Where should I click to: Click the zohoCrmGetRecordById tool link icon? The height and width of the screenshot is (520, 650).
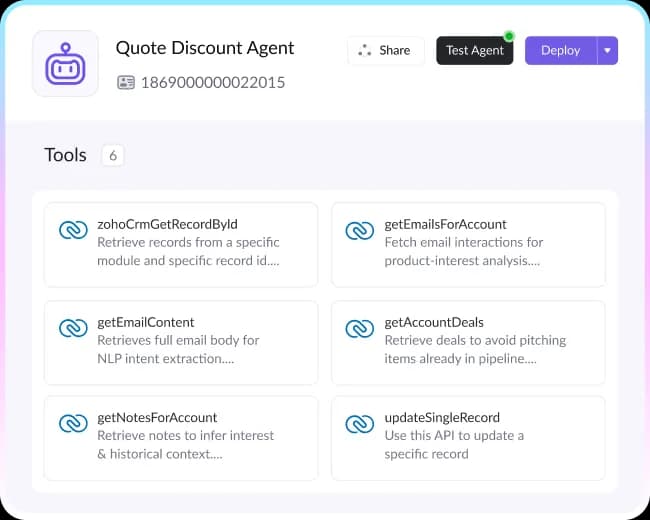point(73,230)
